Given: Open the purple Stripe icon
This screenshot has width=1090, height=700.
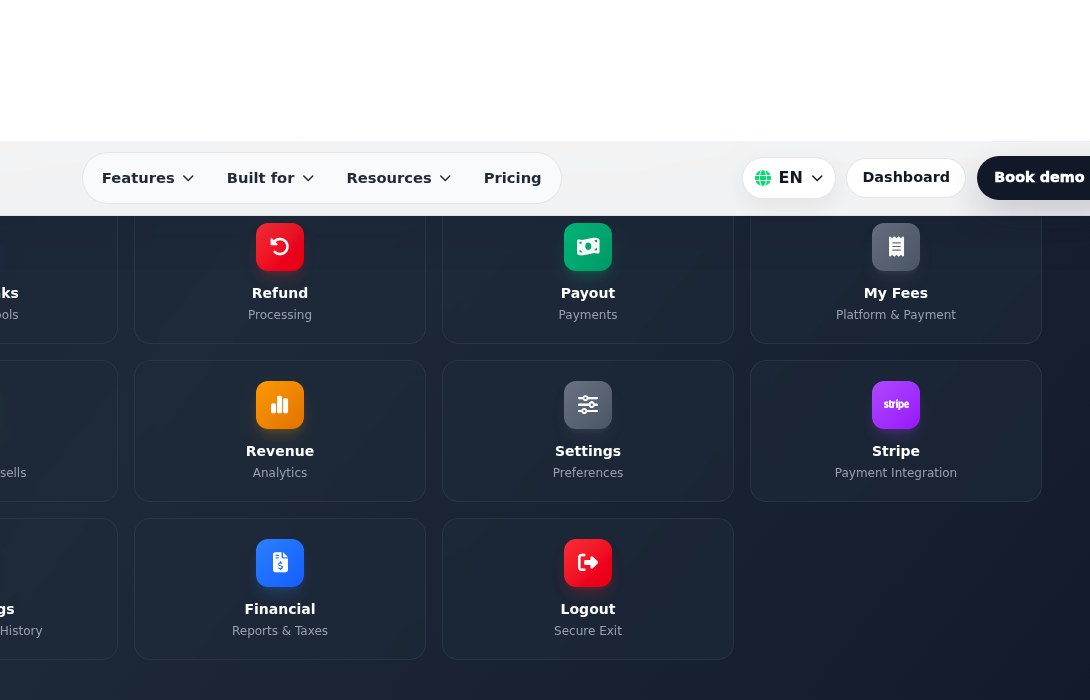Looking at the screenshot, I should tap(895, 405).
